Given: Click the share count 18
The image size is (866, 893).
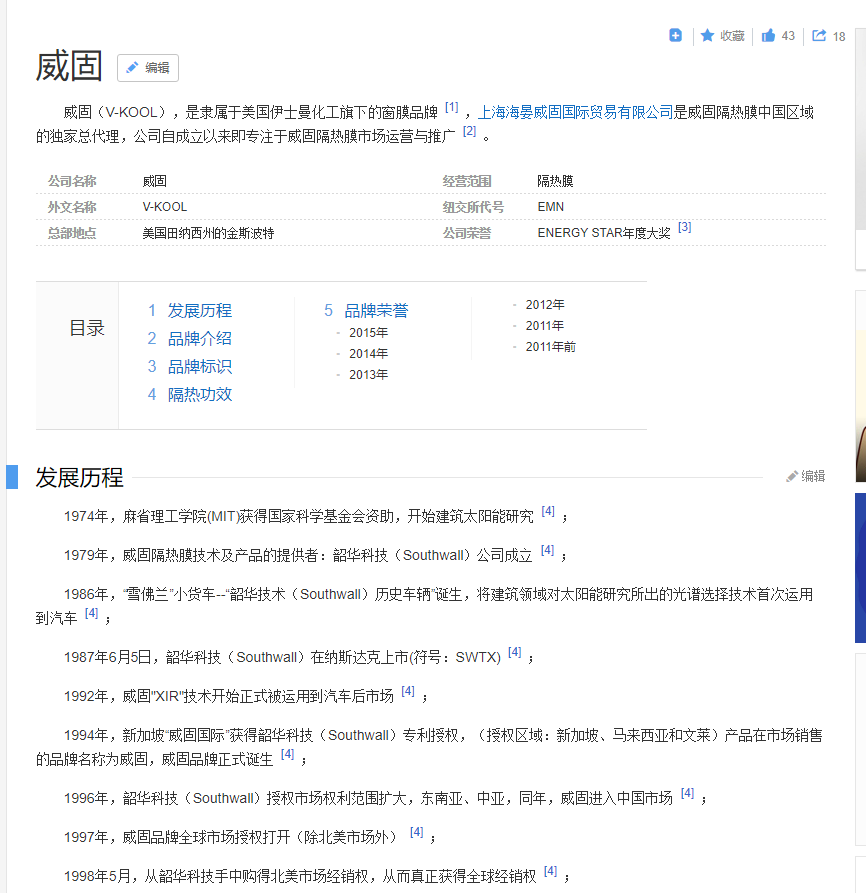Looking at the screenshot, I should click(839, 36).
